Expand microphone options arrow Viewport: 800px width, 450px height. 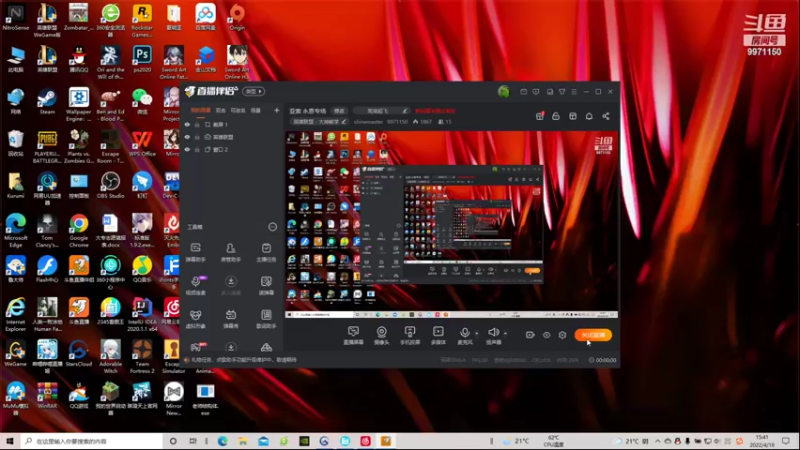(x=477, y=334)
